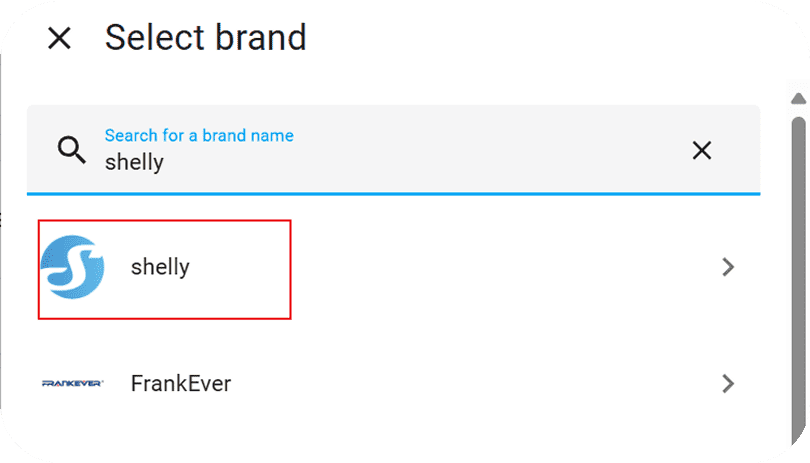Select the shelly brand name label
The width and height of the screenshot is (810, 463).
pyautogui.click(x=160, y=267)
